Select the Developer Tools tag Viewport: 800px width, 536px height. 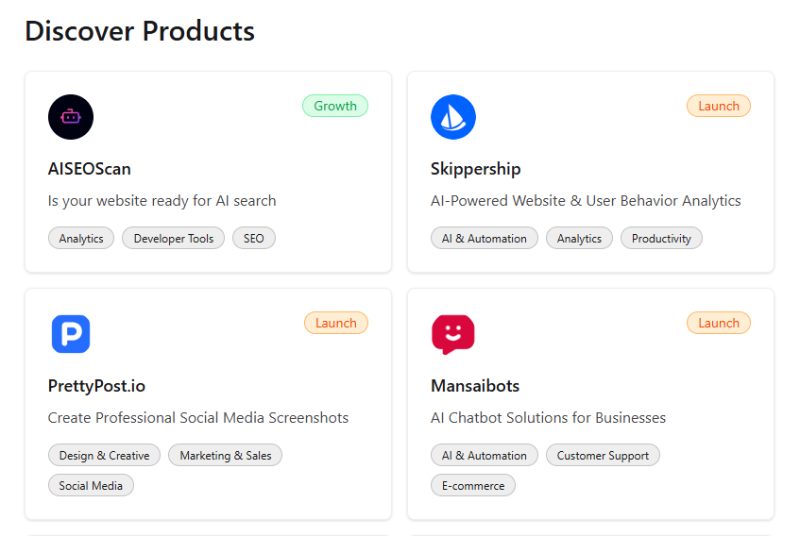point(173,239)
